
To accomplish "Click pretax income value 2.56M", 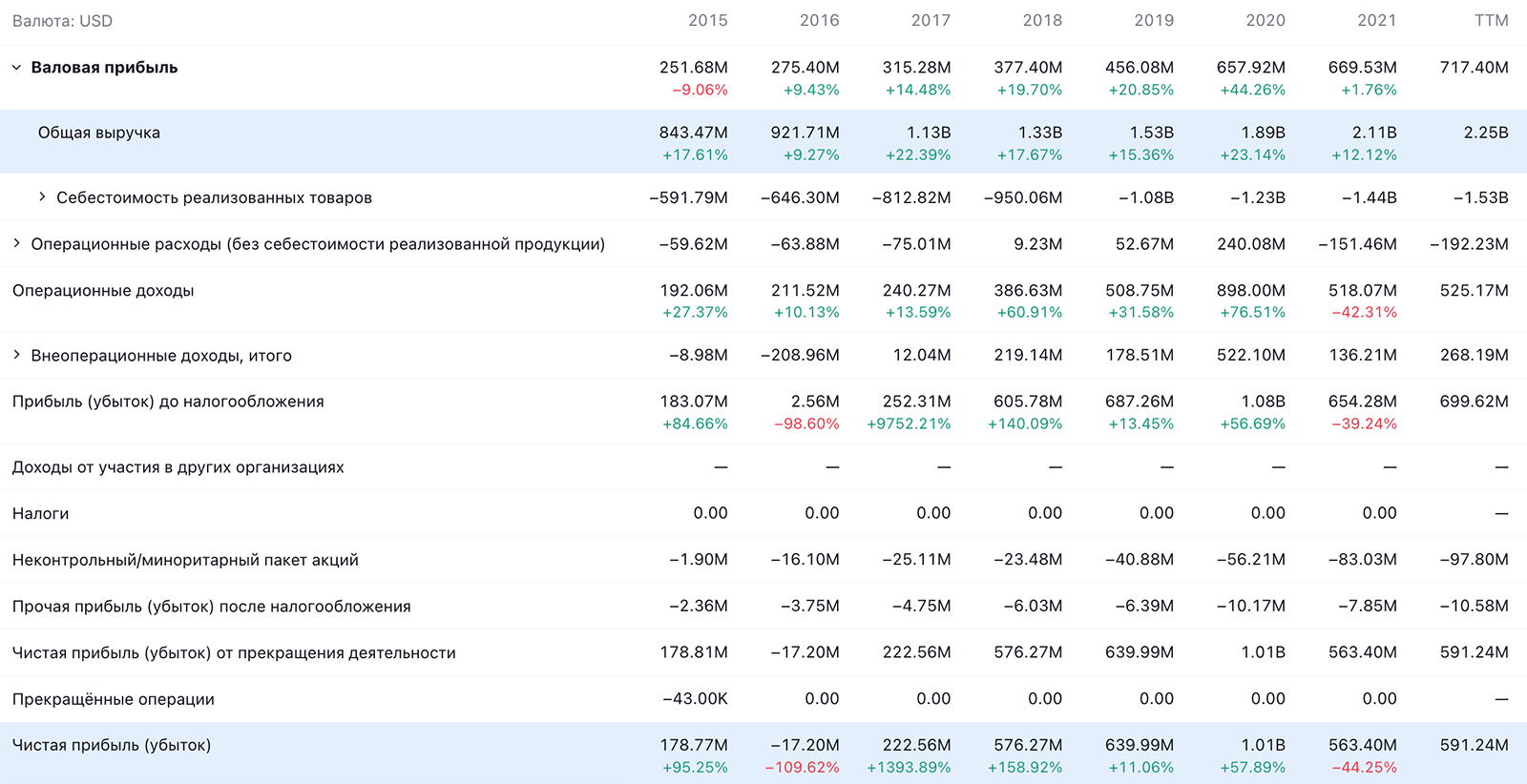I will pyautogui.click(x=816, y=402).
